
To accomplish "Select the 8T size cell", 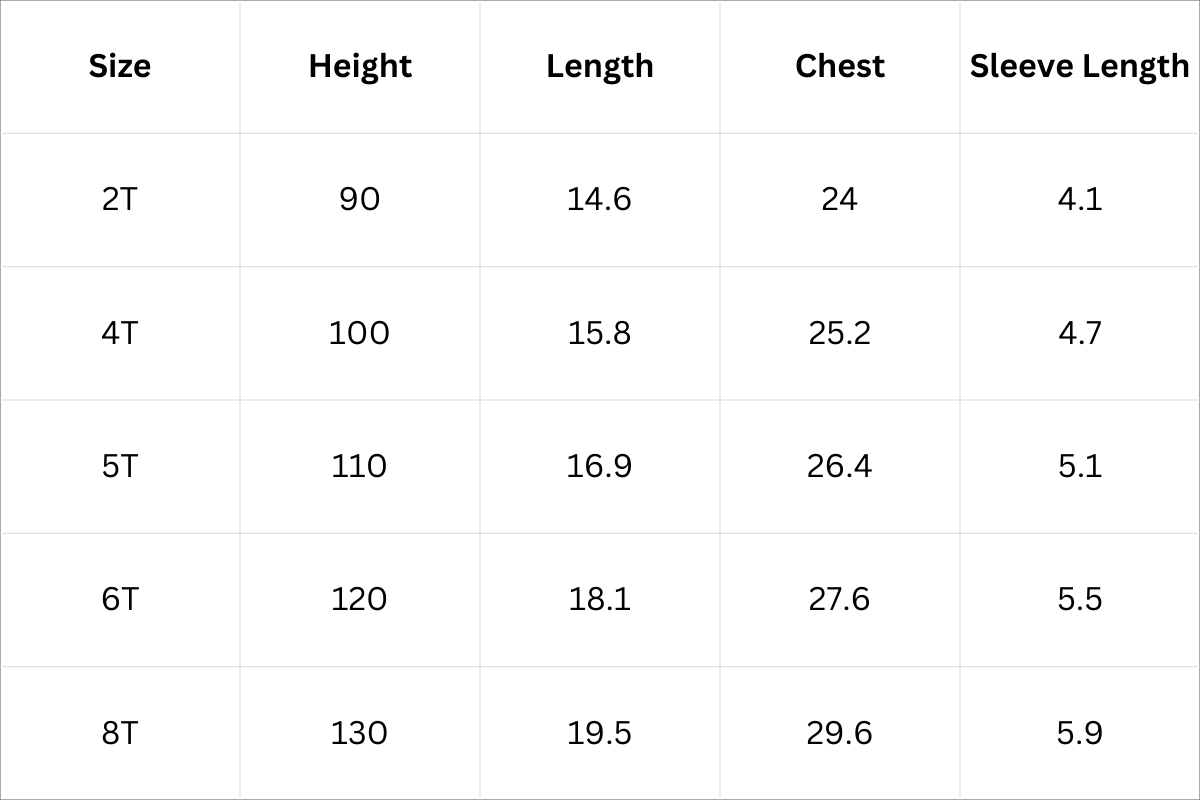I will click(x=120, y=733).
